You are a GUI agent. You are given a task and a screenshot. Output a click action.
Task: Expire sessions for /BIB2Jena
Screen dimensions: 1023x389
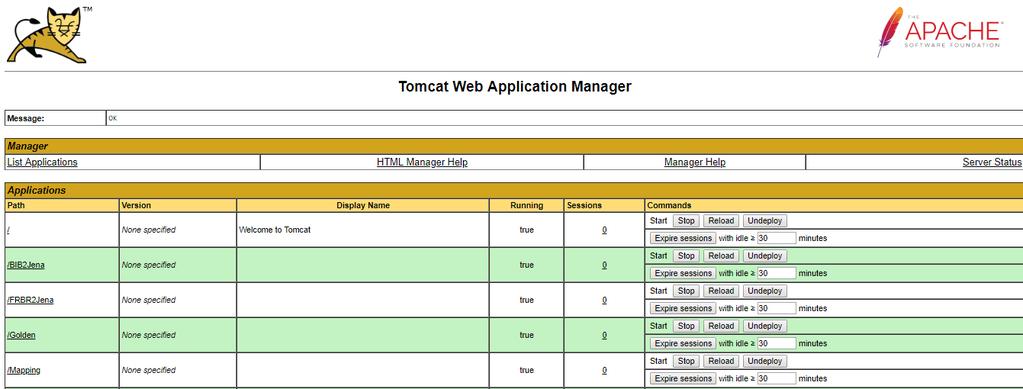[683, 273]
